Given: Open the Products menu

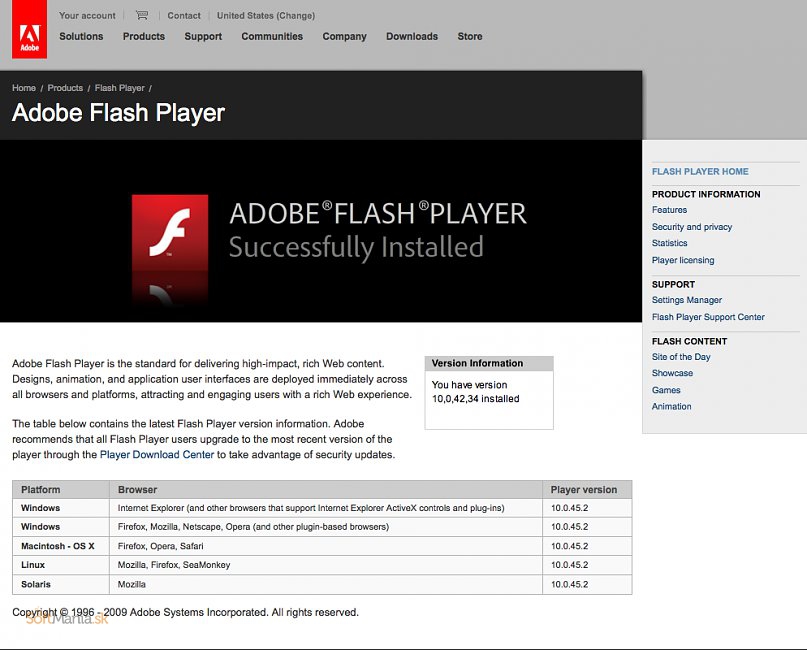Looking at the screenshot, I should coord(144,37).
